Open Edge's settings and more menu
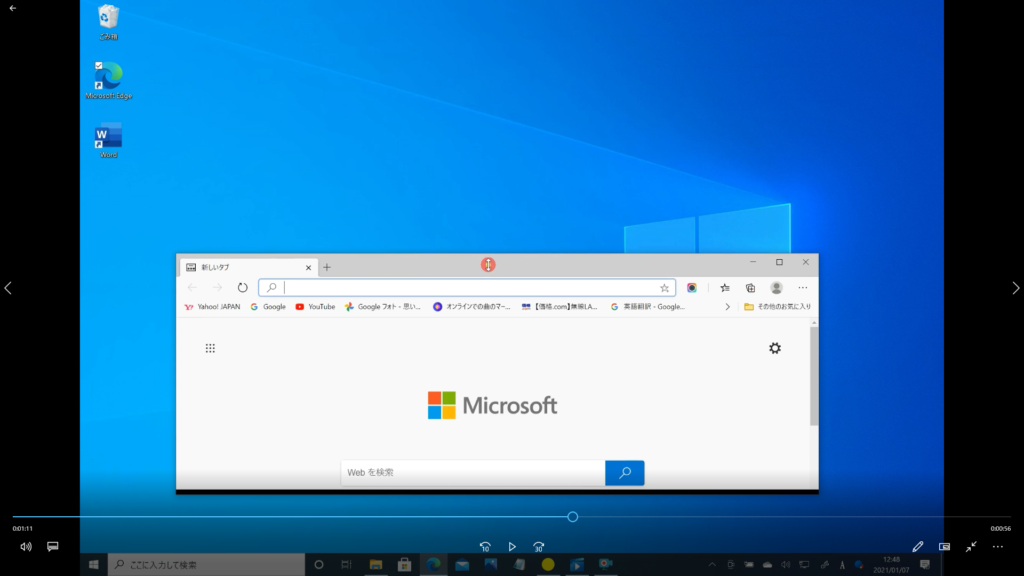 (x=803, y=287)
